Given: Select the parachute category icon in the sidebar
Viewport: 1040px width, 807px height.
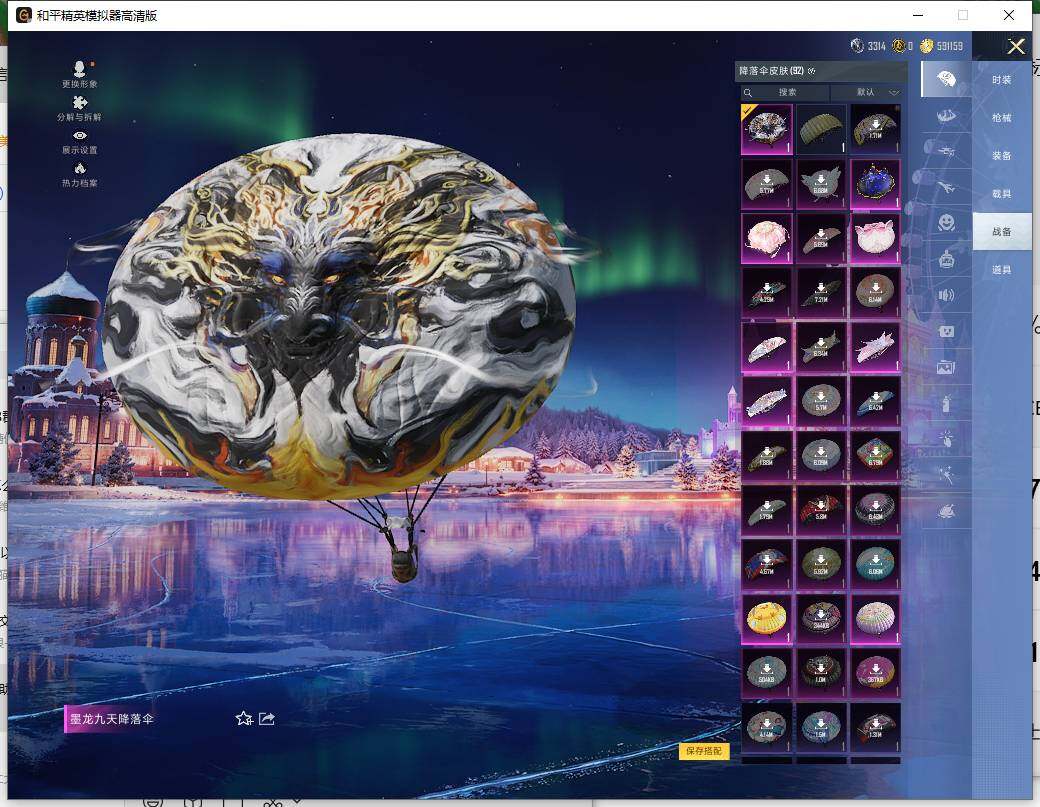Looking at the screenshot, I should point(946,80).
